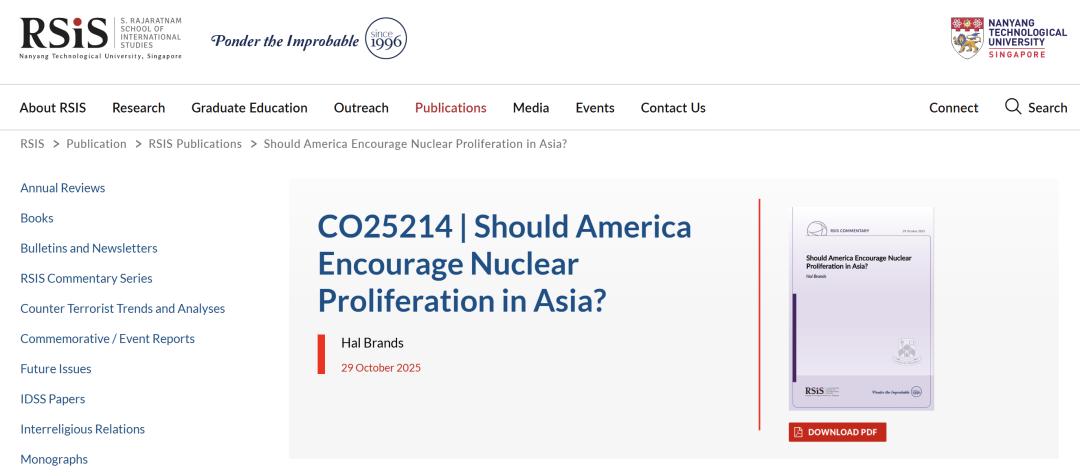The width and height of the screenshot is (1080, 471).
Task: Click the magnifying glass Search icon
Action: [x=1013, y=107]
